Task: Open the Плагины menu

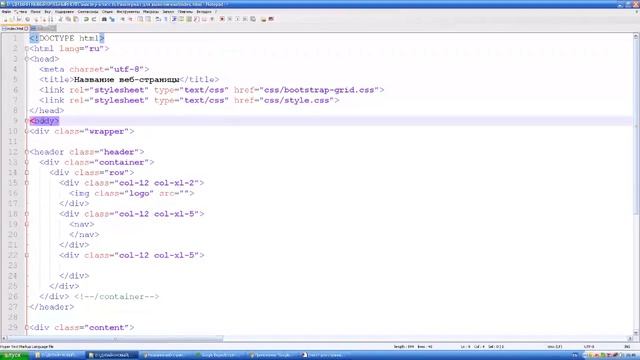Action: pyautogui.click(x=185, y=12)
